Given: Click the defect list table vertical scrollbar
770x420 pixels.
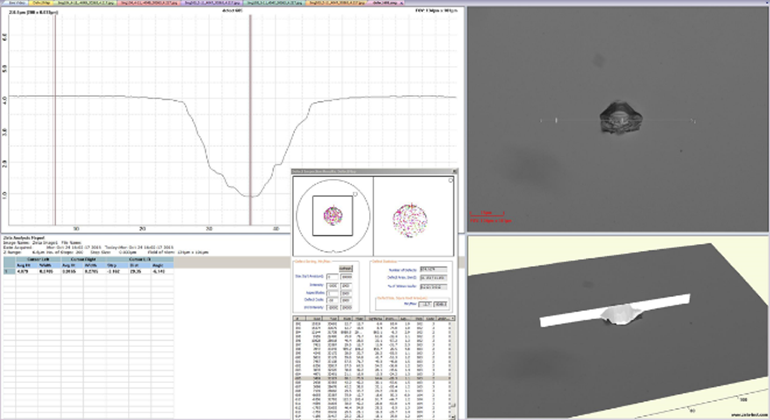Looking at the screenshot, I should click(x=453, y=368).
